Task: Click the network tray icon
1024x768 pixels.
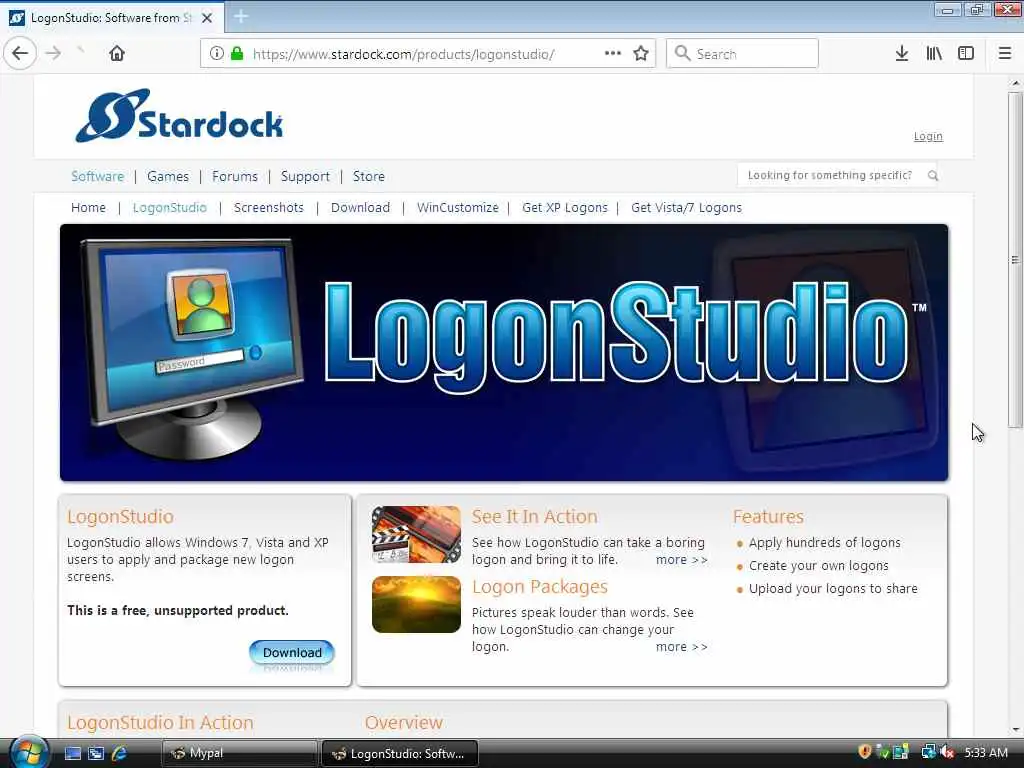Action: tap(928, 752)
